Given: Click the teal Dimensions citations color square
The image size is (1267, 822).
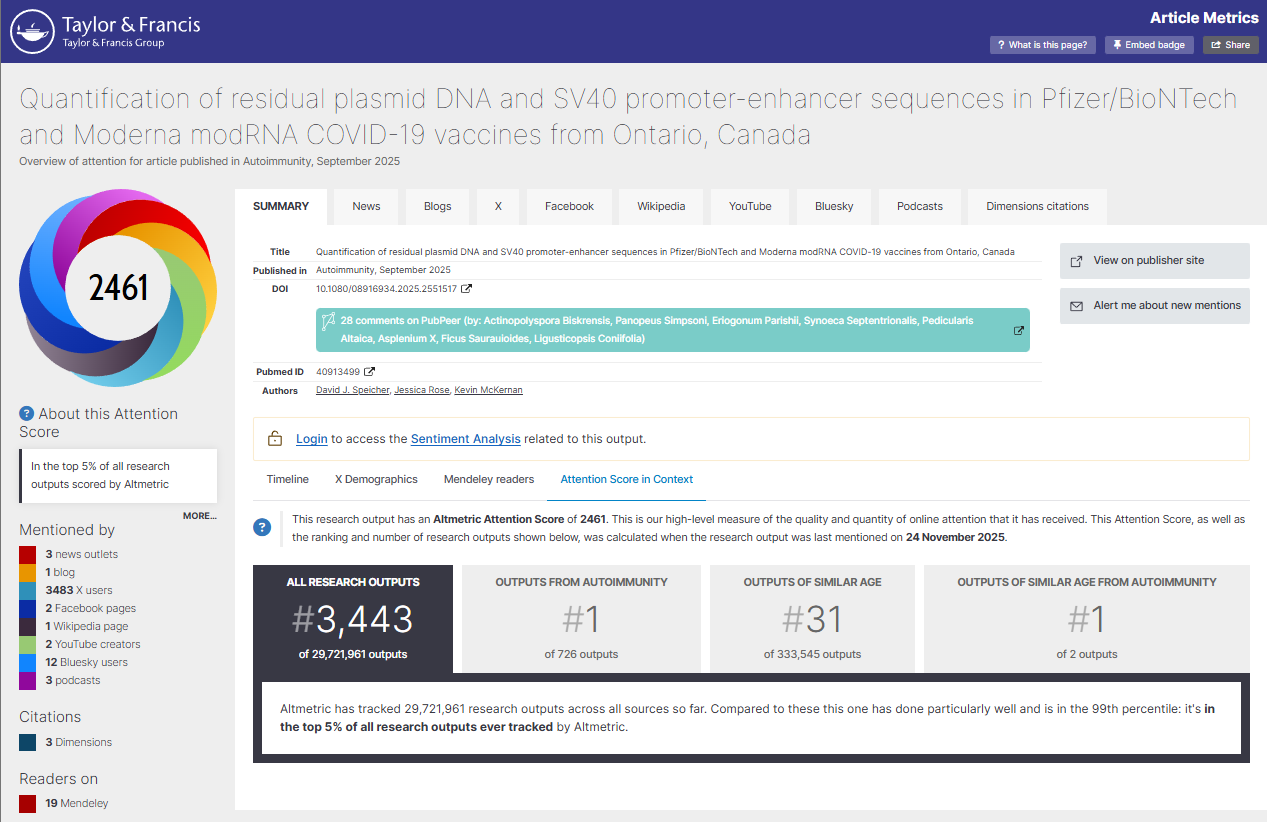Looking at the screenshot, I should pyautogui.click(x=28, y=742).
